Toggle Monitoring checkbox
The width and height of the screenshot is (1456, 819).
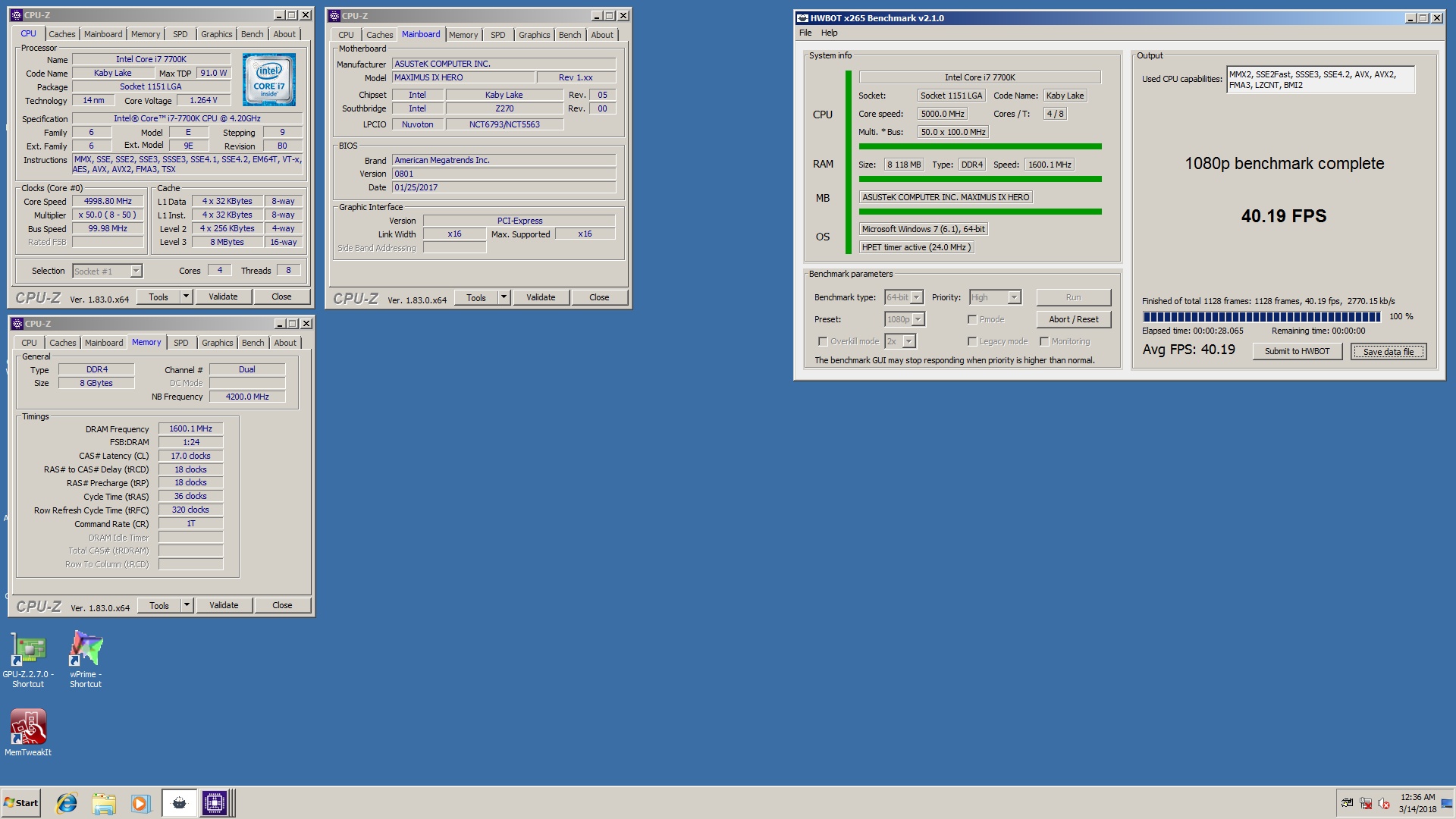click(1044, 341)
